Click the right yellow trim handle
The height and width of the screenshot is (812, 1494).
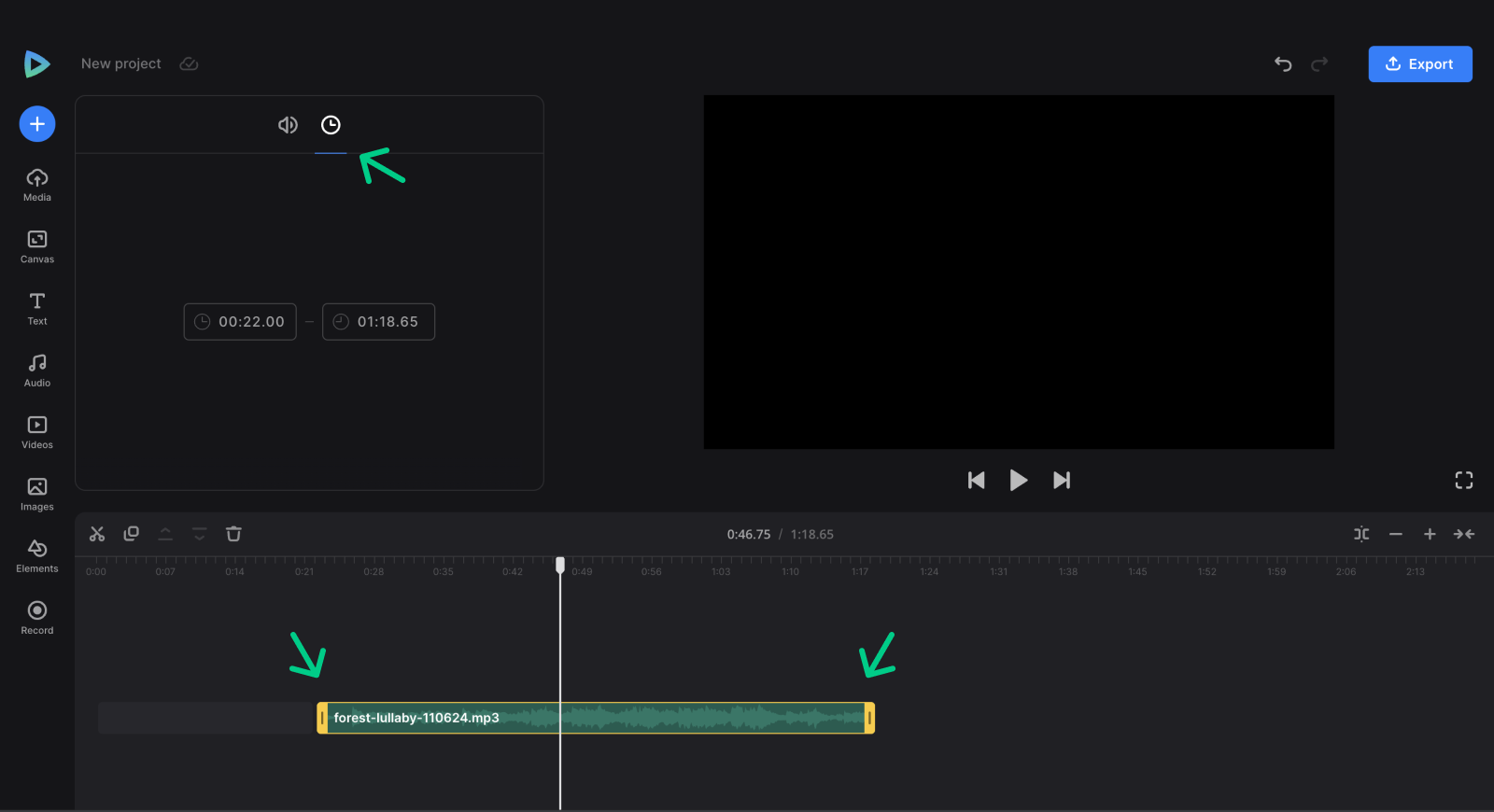(869, 718)
